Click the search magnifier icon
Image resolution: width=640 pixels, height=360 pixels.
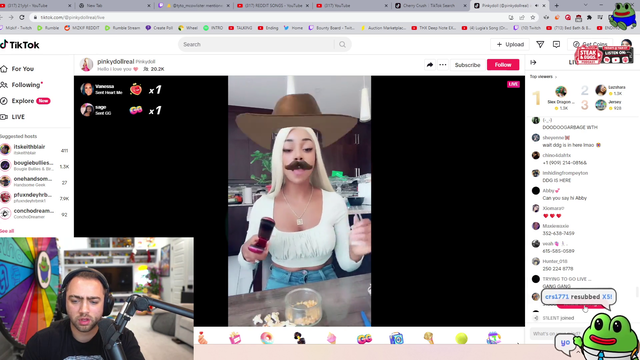click(342, 44)
